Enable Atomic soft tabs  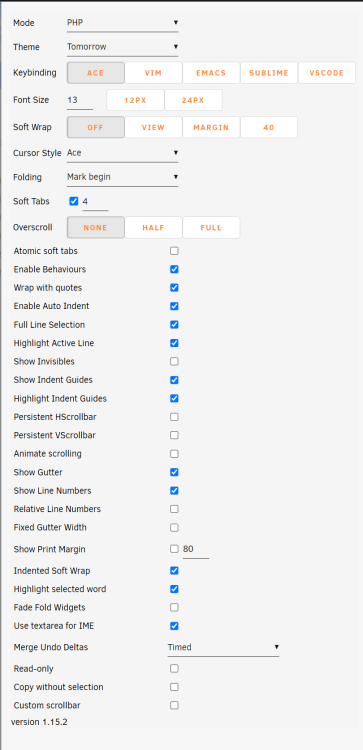tap(175, 251)
